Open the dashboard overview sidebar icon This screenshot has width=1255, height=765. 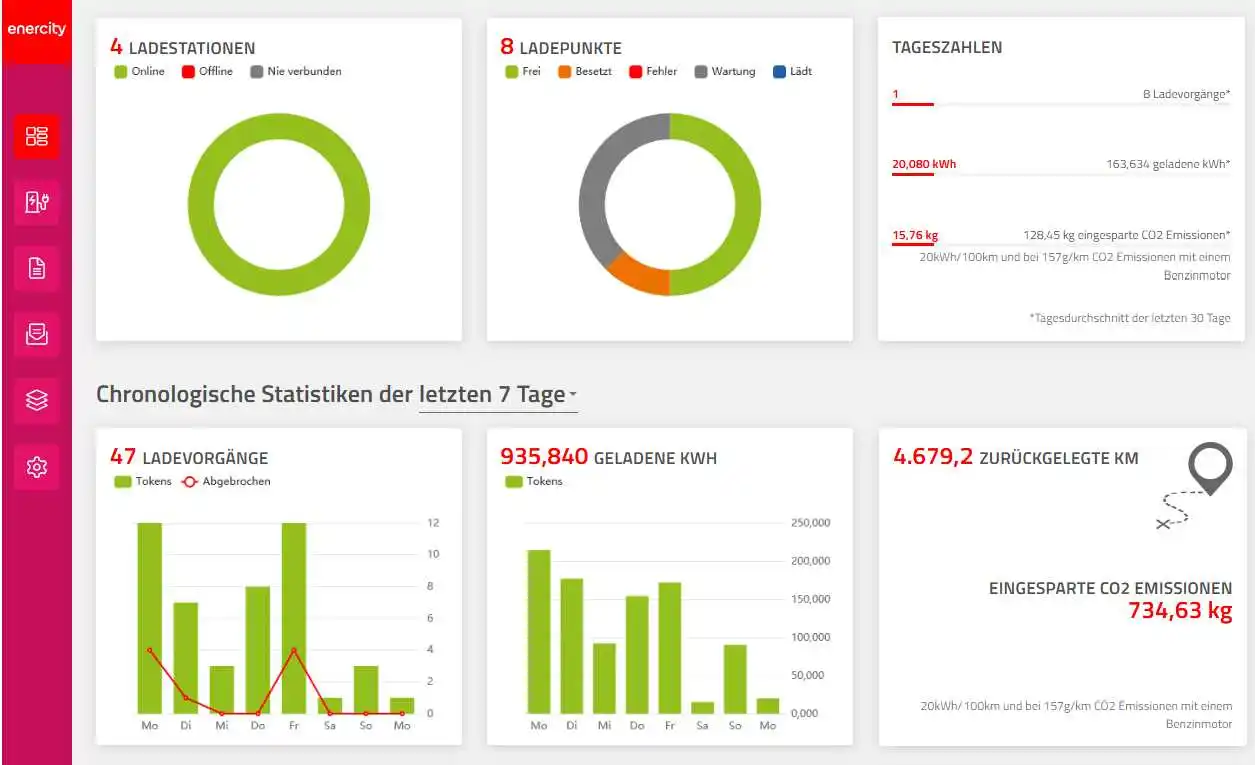36,137
